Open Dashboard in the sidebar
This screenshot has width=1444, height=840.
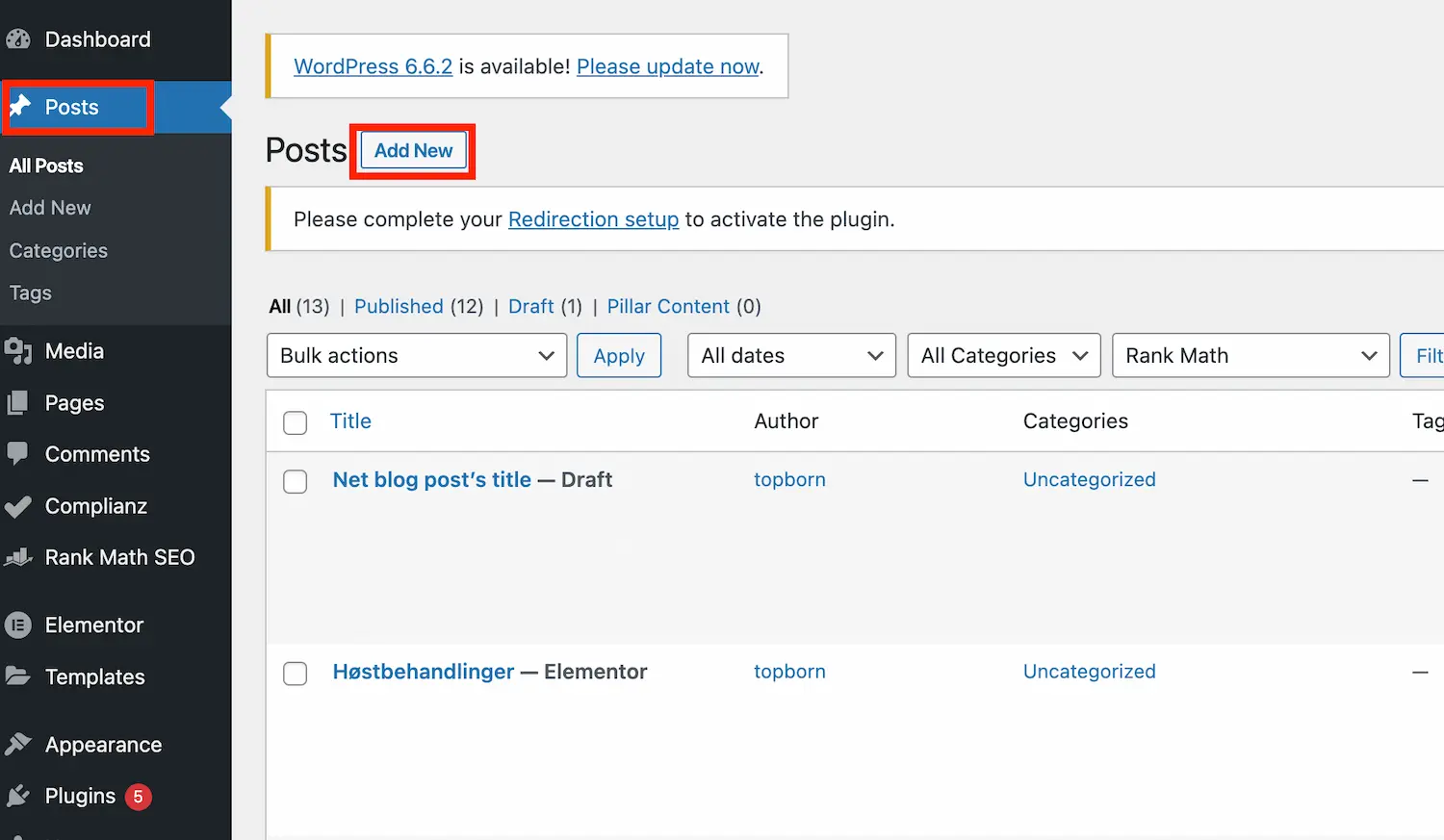click(97, 39)
